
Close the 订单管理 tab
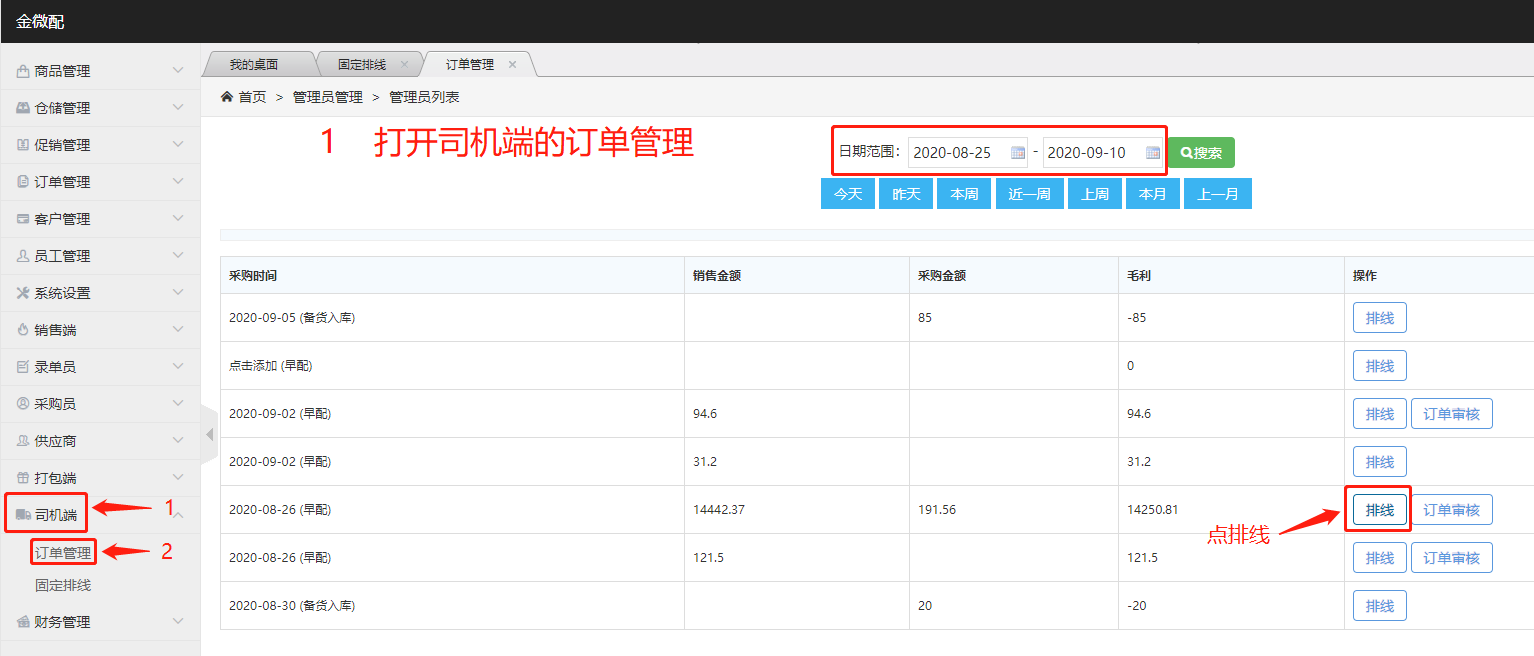[x=513, y=64]
